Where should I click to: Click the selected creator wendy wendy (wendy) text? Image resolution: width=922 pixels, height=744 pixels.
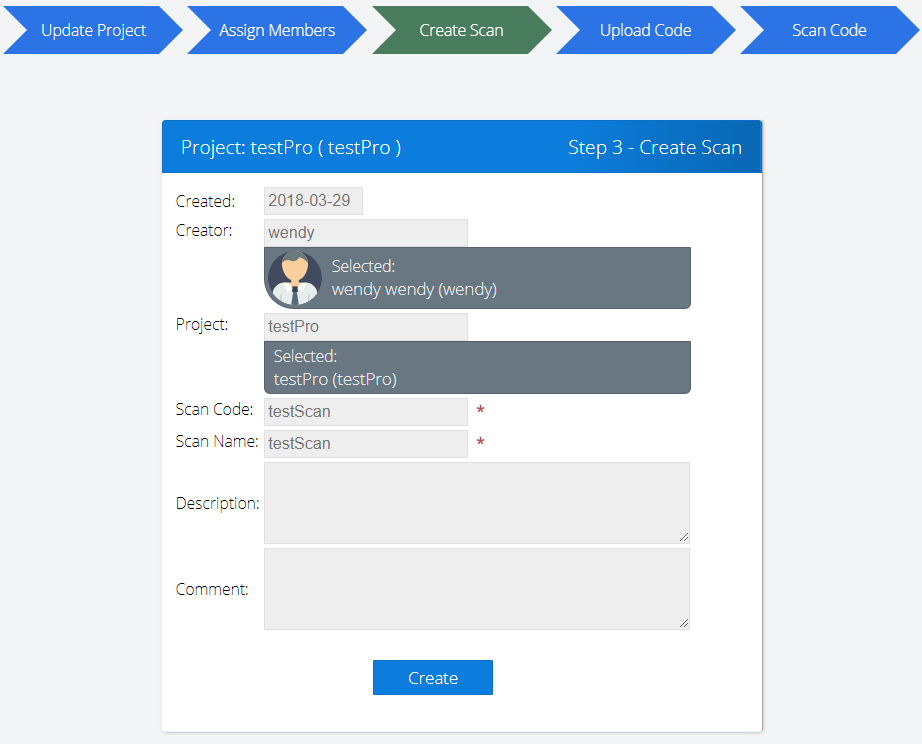(x=414, y=289)
